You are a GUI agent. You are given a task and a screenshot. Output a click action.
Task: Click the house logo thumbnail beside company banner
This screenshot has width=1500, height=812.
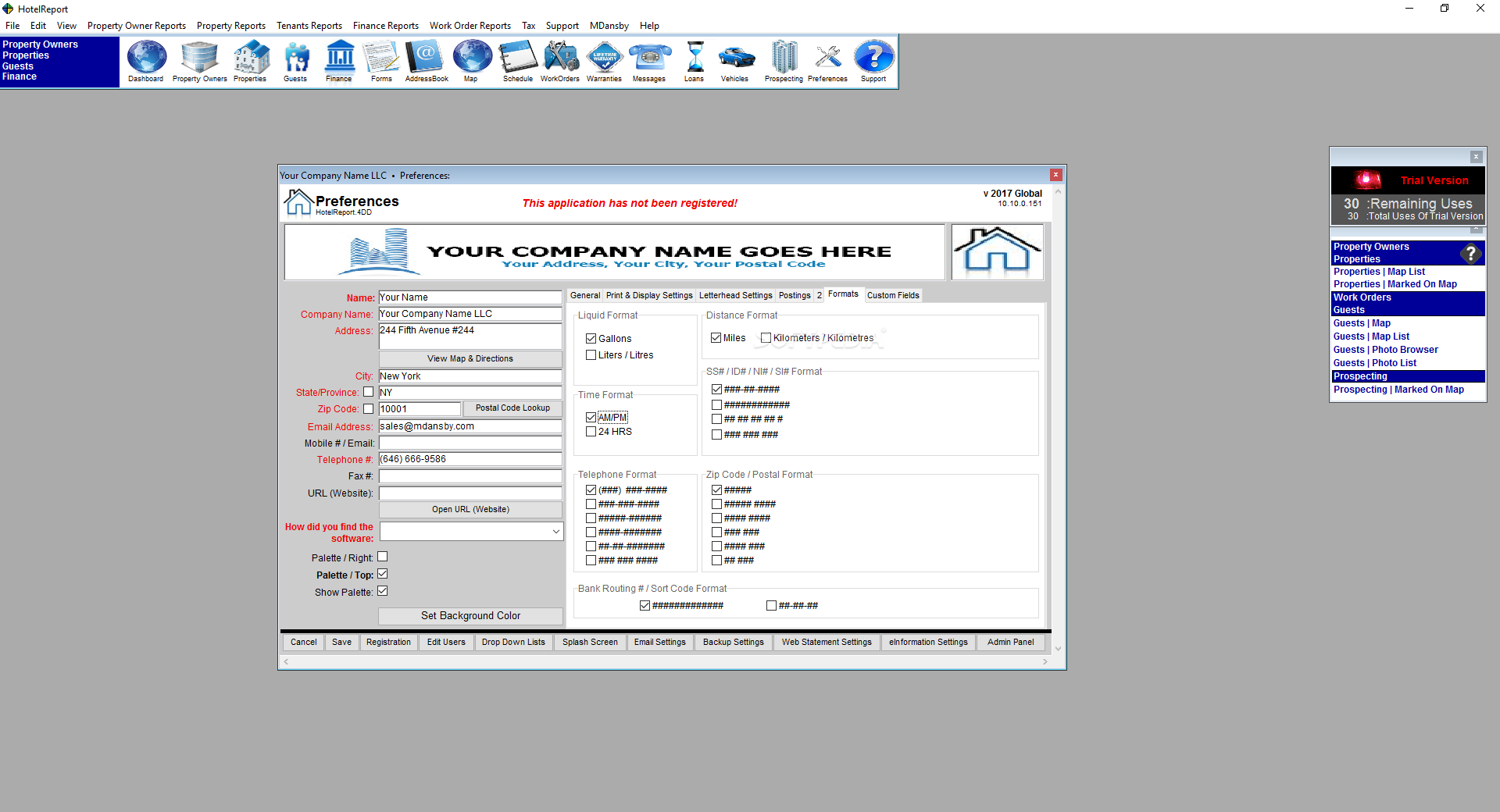[x=997, y=251]
